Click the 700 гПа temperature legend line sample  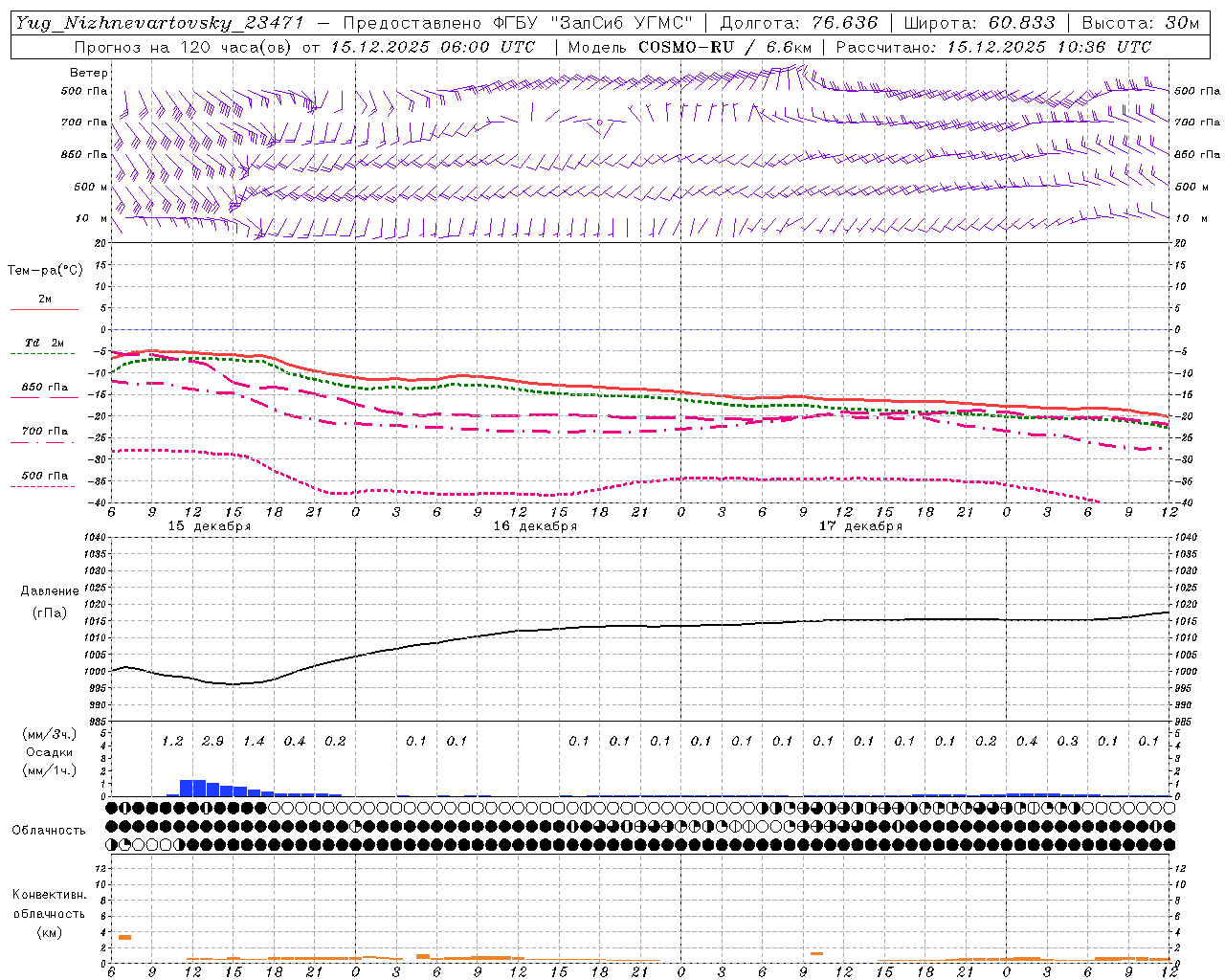click(x=42, y=442)
